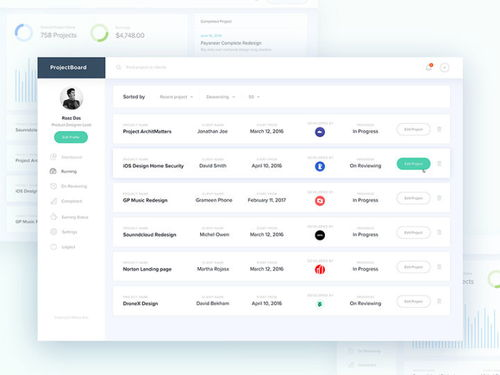Click red developer avatar on Norton Landing page

(x=320, y=270)
